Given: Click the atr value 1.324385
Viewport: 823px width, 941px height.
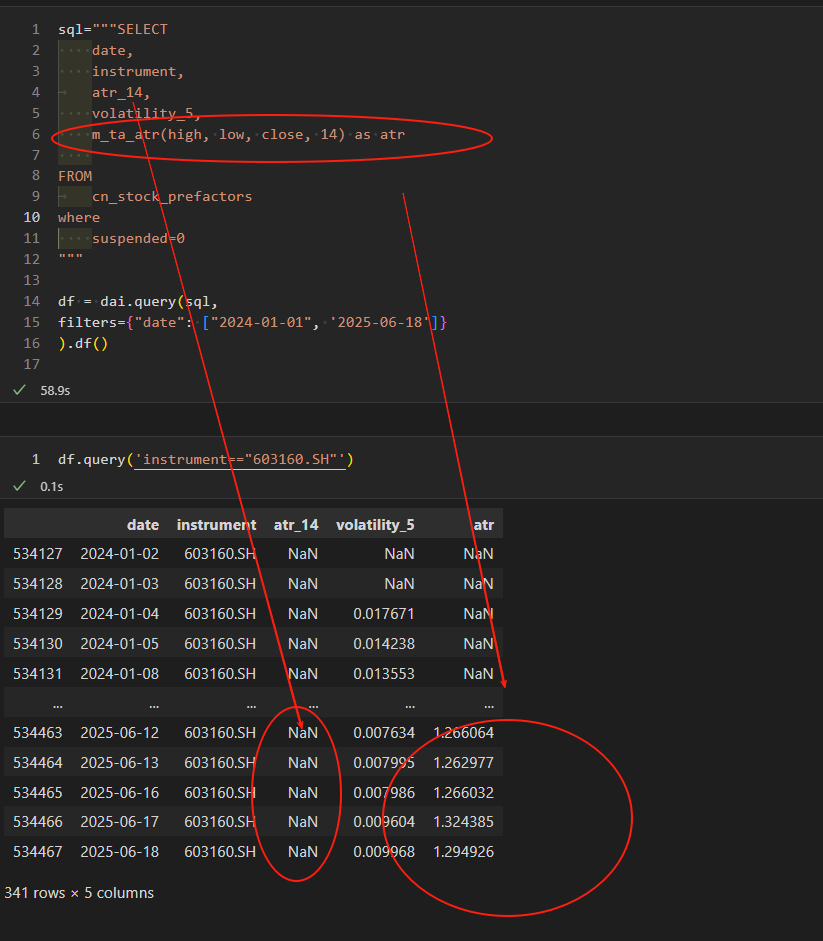Looking at the screenshot, I should [x=463, y=822].
